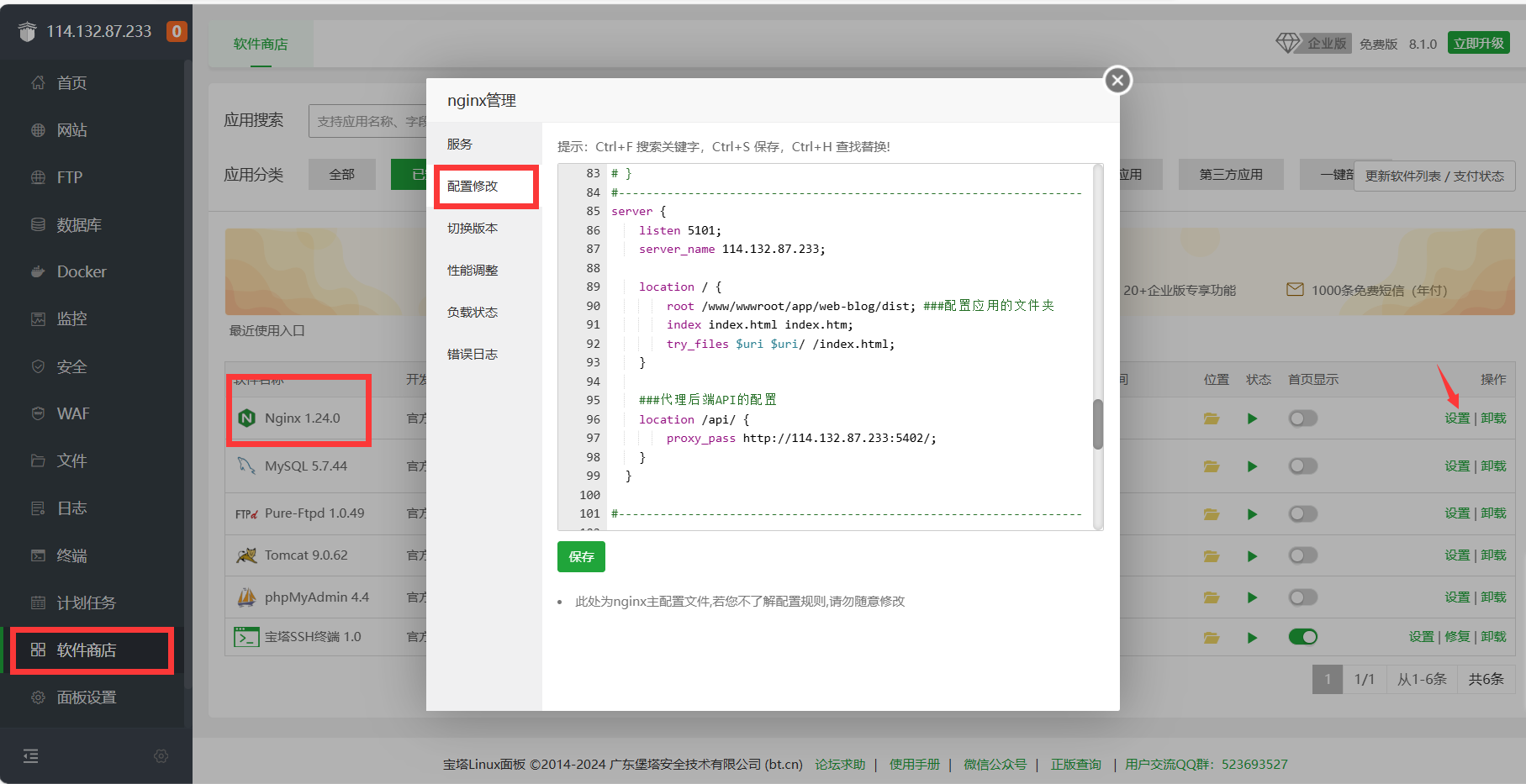Click the listen 5101 line

click(680, 230)
